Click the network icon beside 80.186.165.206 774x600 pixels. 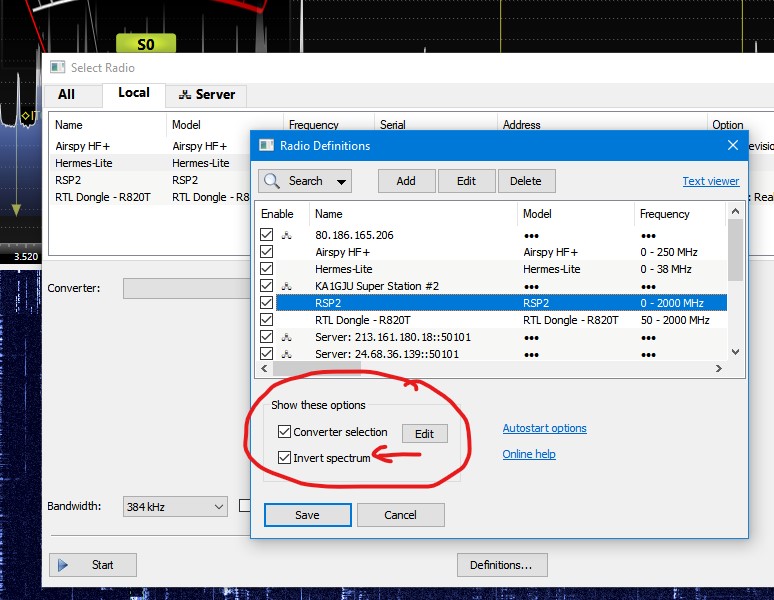coord(288,235)
